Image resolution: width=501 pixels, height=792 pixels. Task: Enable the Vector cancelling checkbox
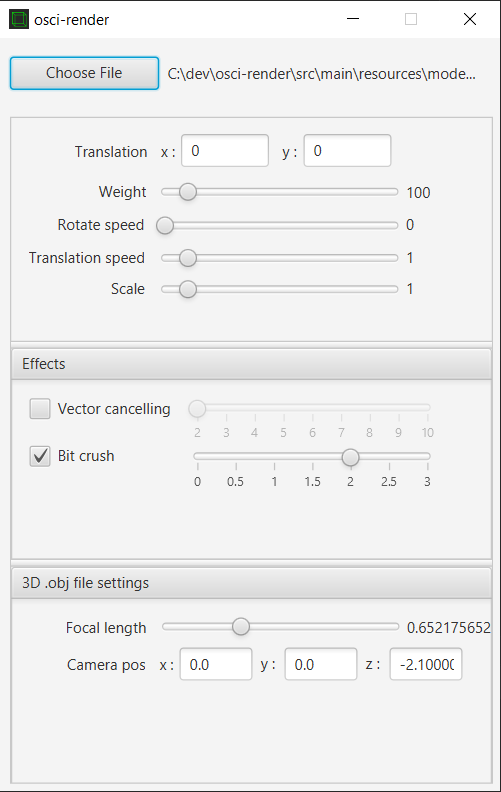coord(40,409)
